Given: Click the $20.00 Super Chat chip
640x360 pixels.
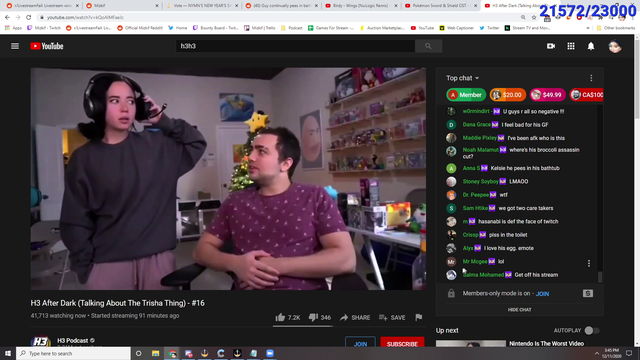Looking at the screenshot, I should [507, 95].
